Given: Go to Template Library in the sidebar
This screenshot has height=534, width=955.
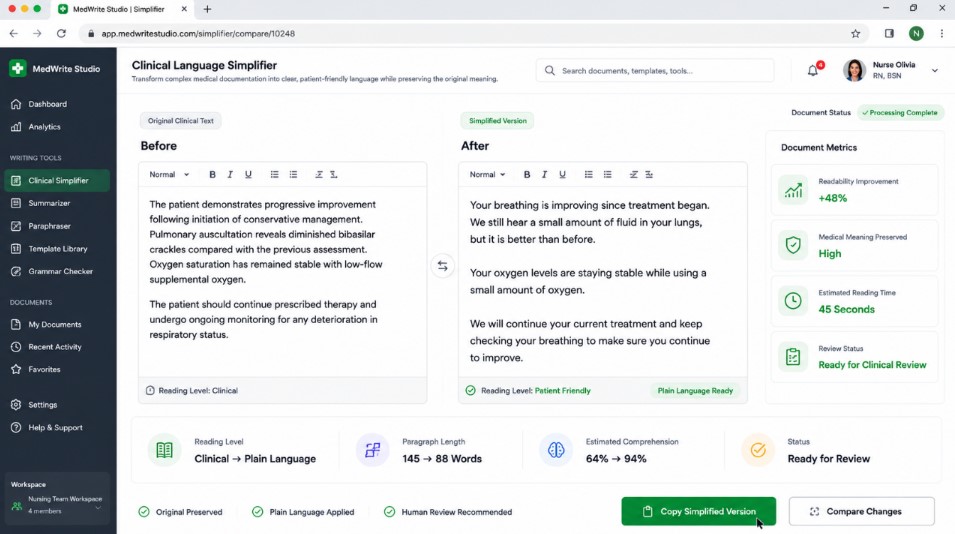Looking at the screenshot, I should [57, 248].
